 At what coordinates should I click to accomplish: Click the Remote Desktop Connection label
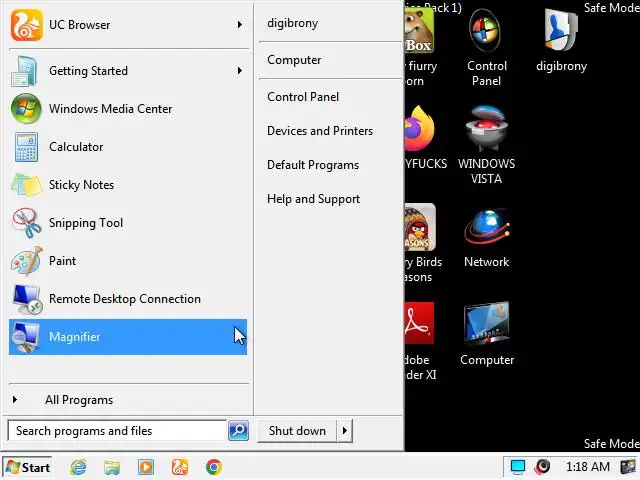coord(125,299)
